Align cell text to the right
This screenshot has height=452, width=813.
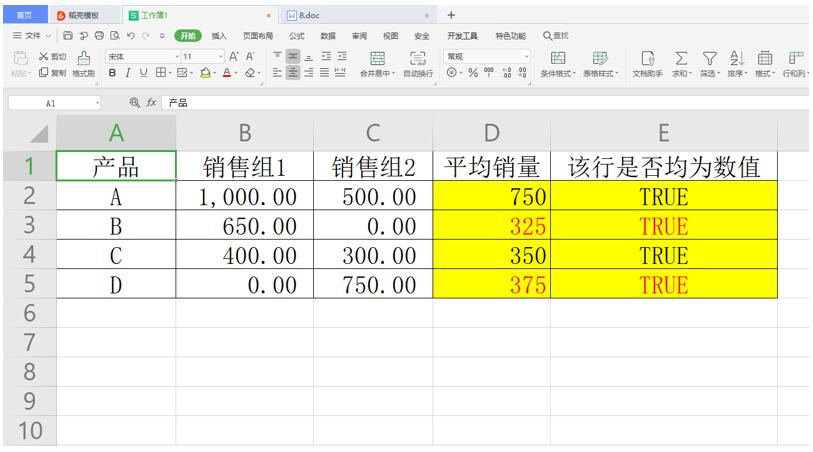(x=309, y=73)
